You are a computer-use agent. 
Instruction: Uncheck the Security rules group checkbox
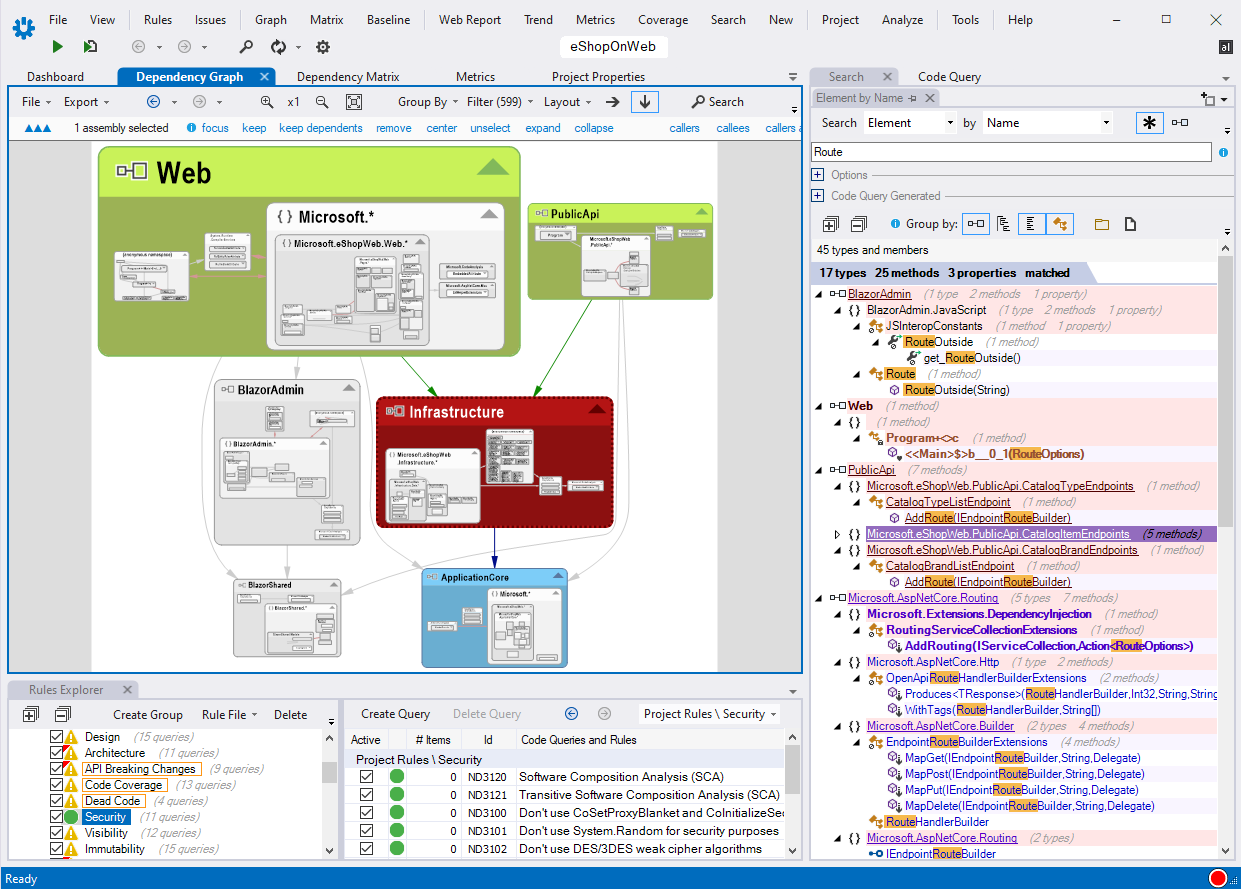(57, 817)
